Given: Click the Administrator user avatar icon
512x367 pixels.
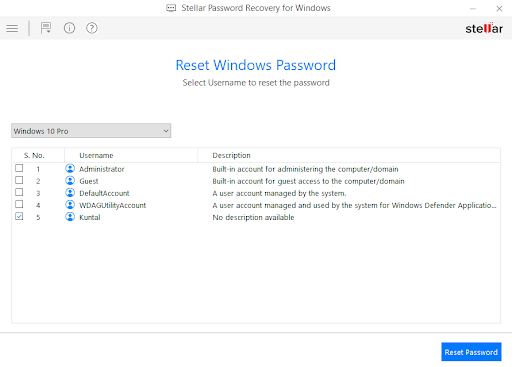Looking at the screenshot, I should (x=70, y=169).
